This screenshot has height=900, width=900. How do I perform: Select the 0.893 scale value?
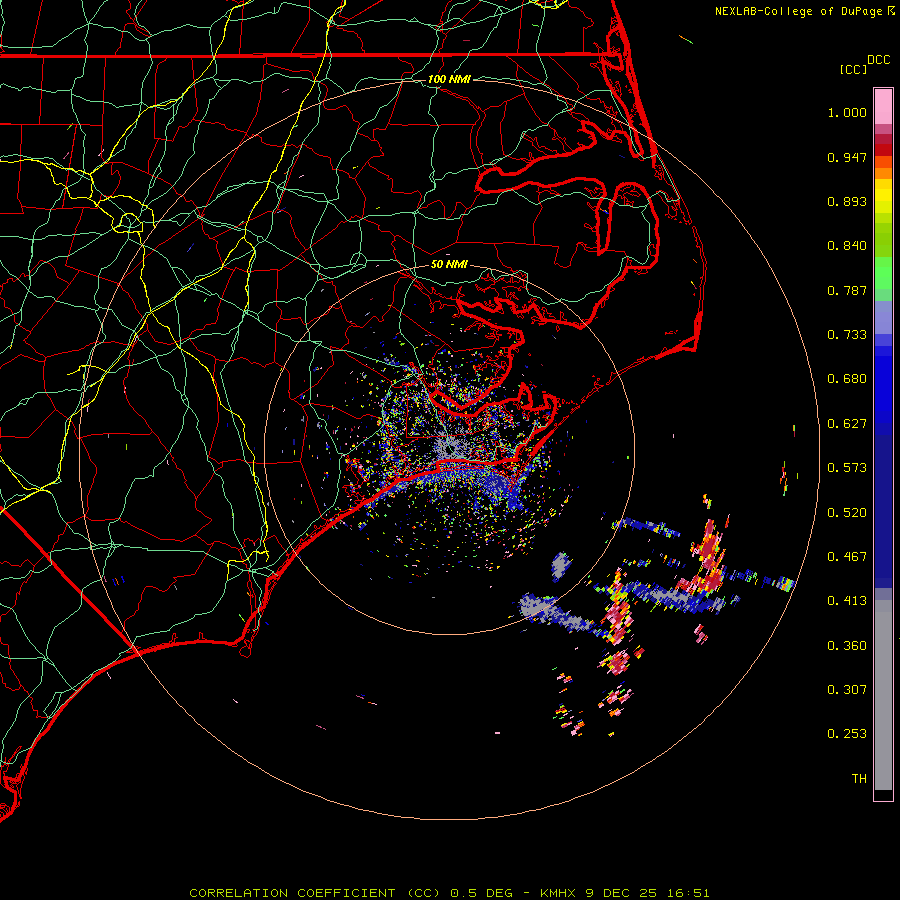pyautogui.click(x=847, y=201)
